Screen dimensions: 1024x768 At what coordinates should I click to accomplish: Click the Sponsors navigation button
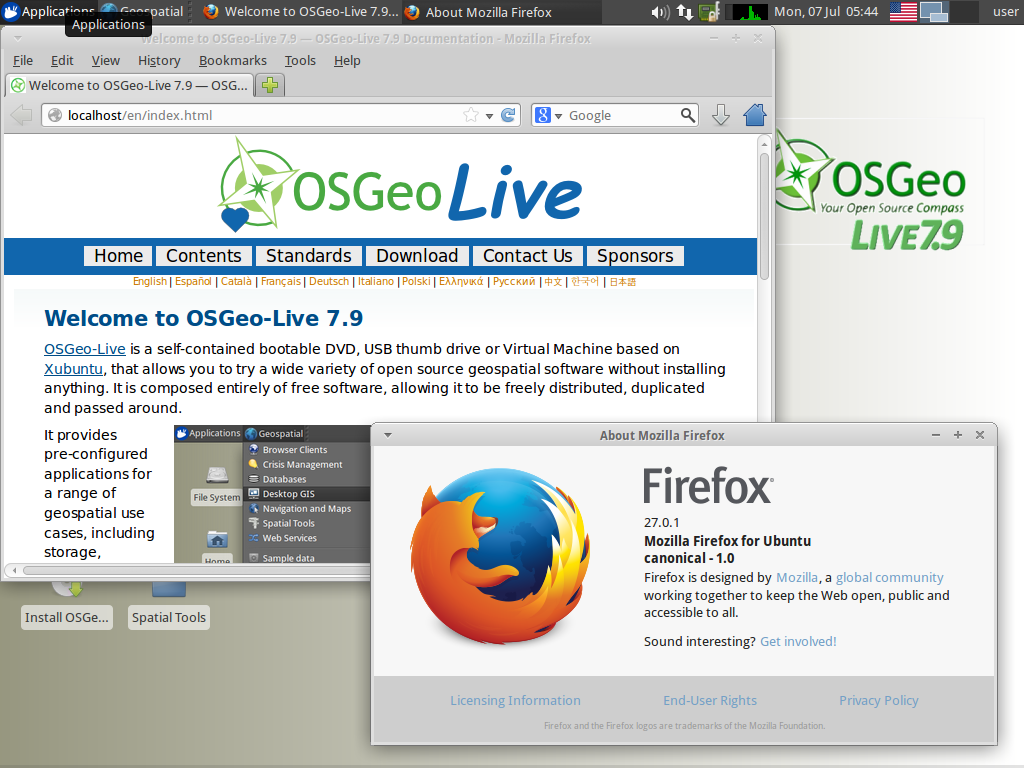point(635,256)
